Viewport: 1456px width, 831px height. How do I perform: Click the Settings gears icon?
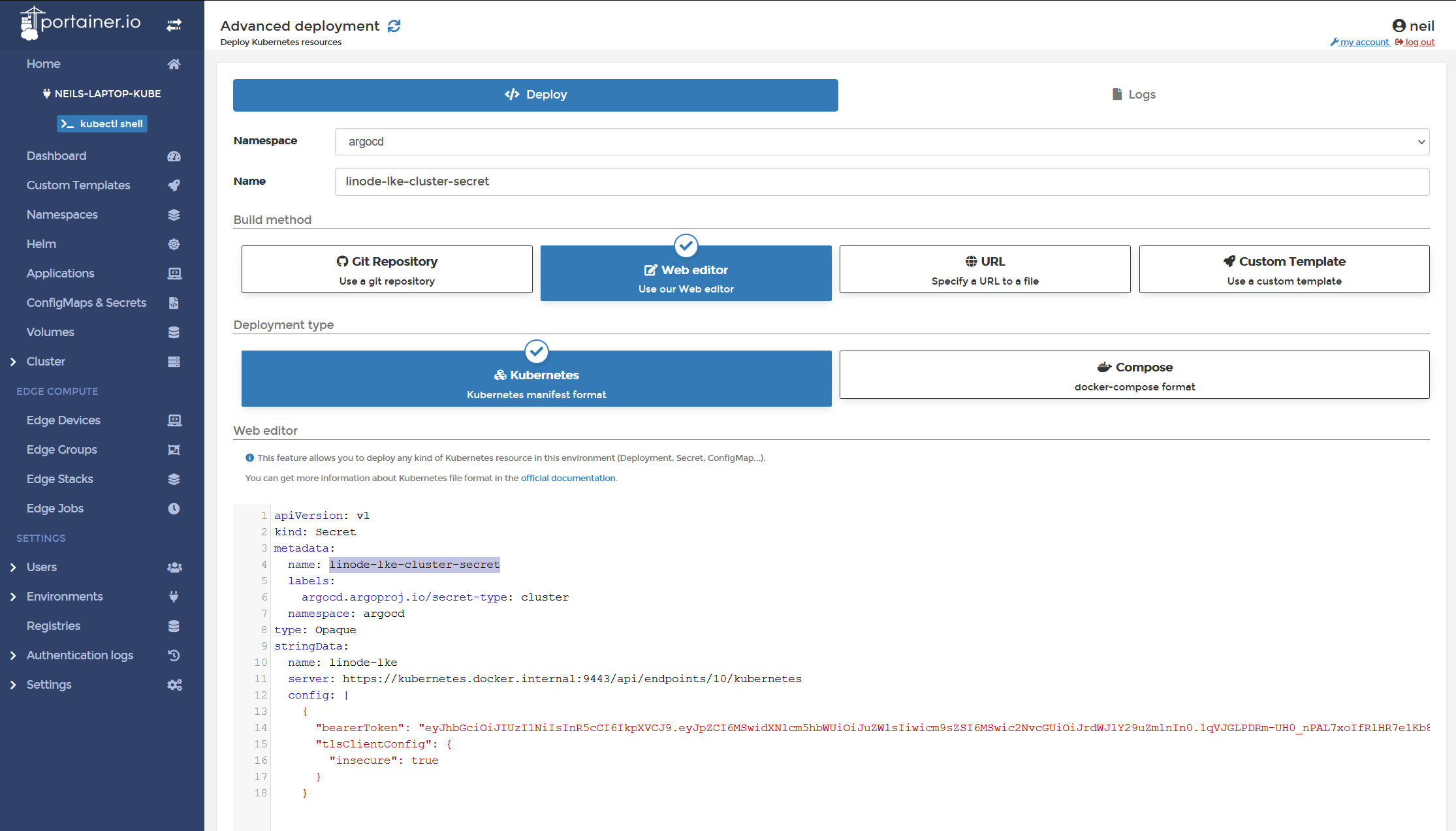(x=174, y=685)
